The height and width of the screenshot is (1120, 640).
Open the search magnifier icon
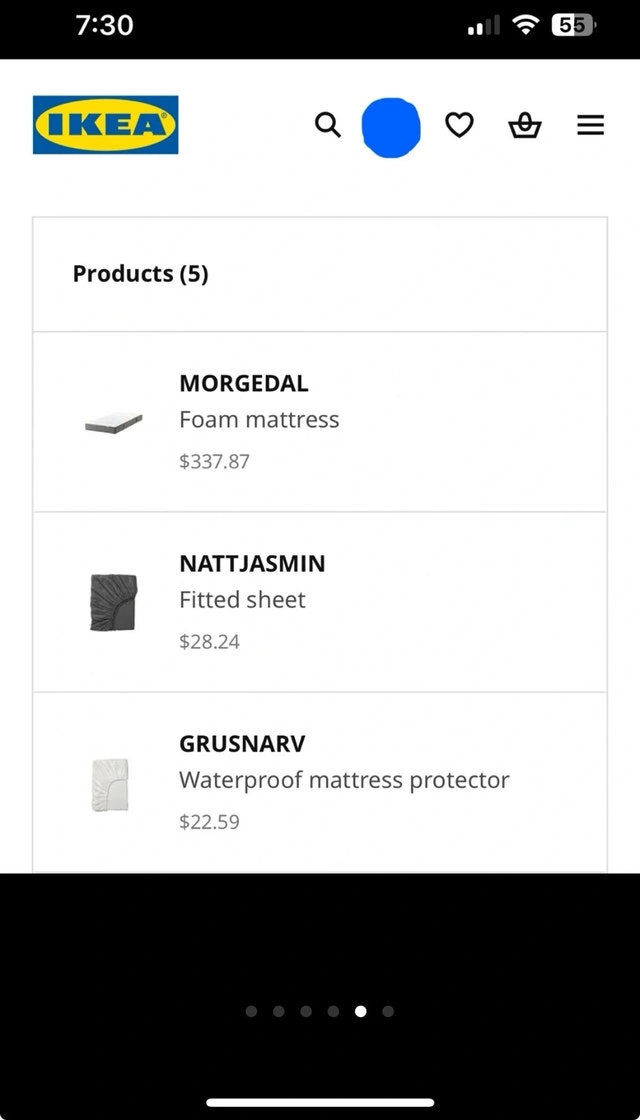(x=328, y=125)
